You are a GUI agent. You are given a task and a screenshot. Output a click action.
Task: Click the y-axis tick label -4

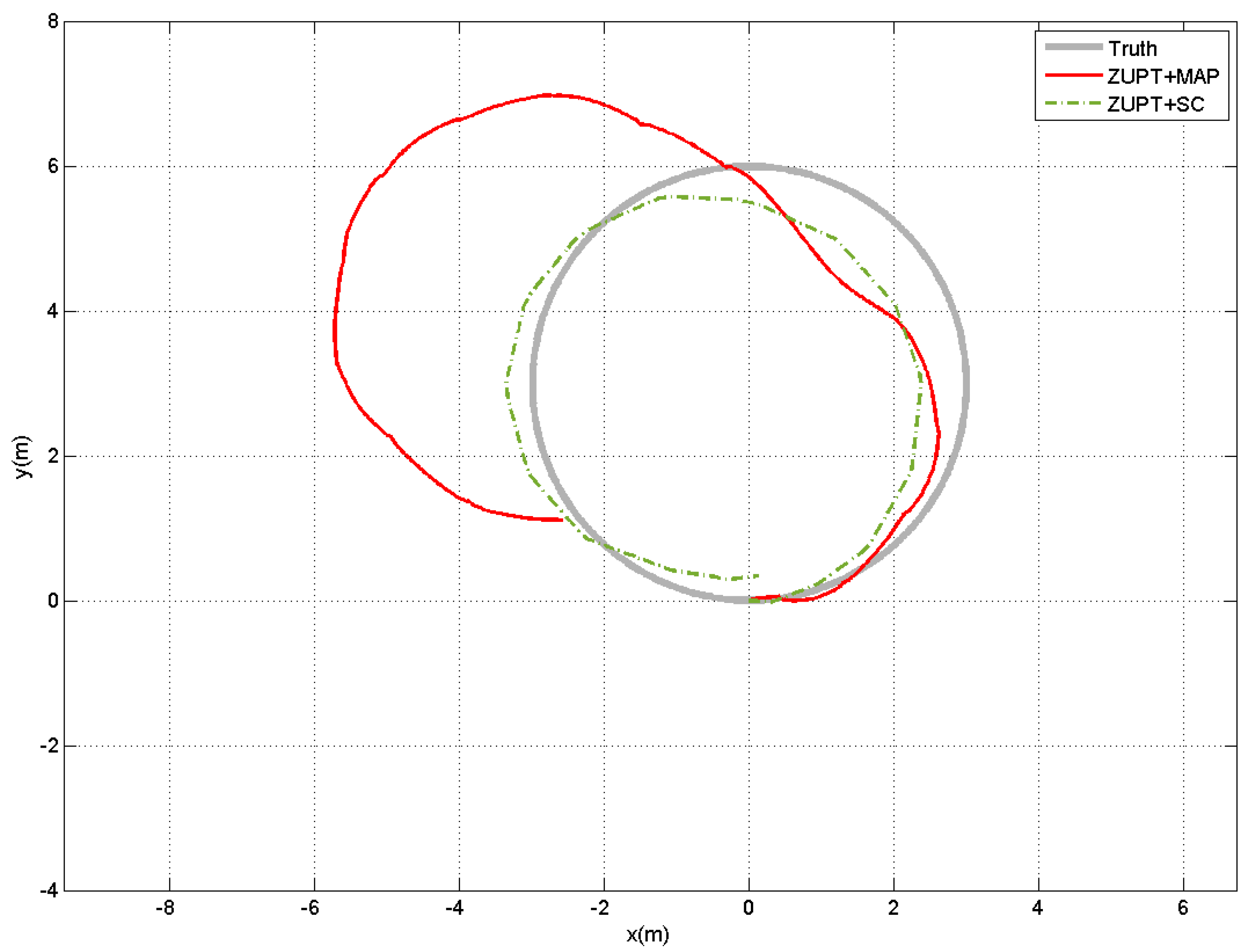pyautogui.click(x=49, y=891)
